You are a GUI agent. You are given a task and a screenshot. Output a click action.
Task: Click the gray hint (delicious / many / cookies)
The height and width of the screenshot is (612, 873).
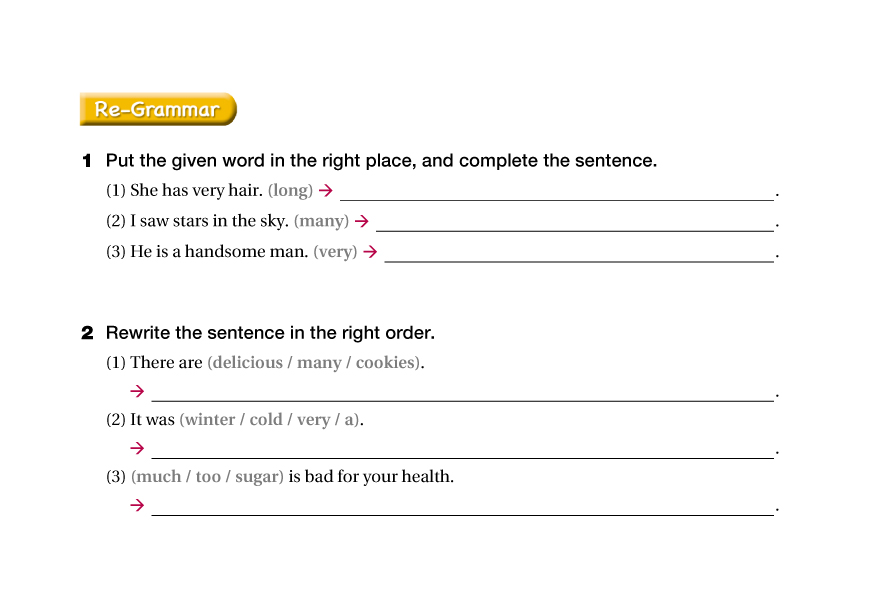[x=314, y=362]
